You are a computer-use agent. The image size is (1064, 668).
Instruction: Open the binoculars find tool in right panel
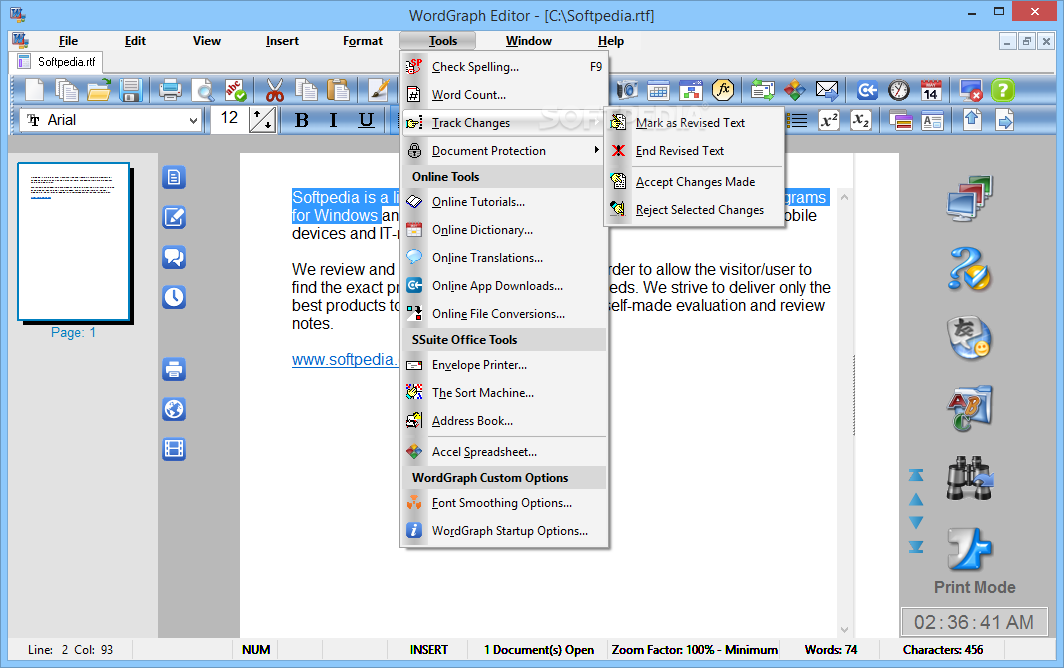tap(970, 479)
